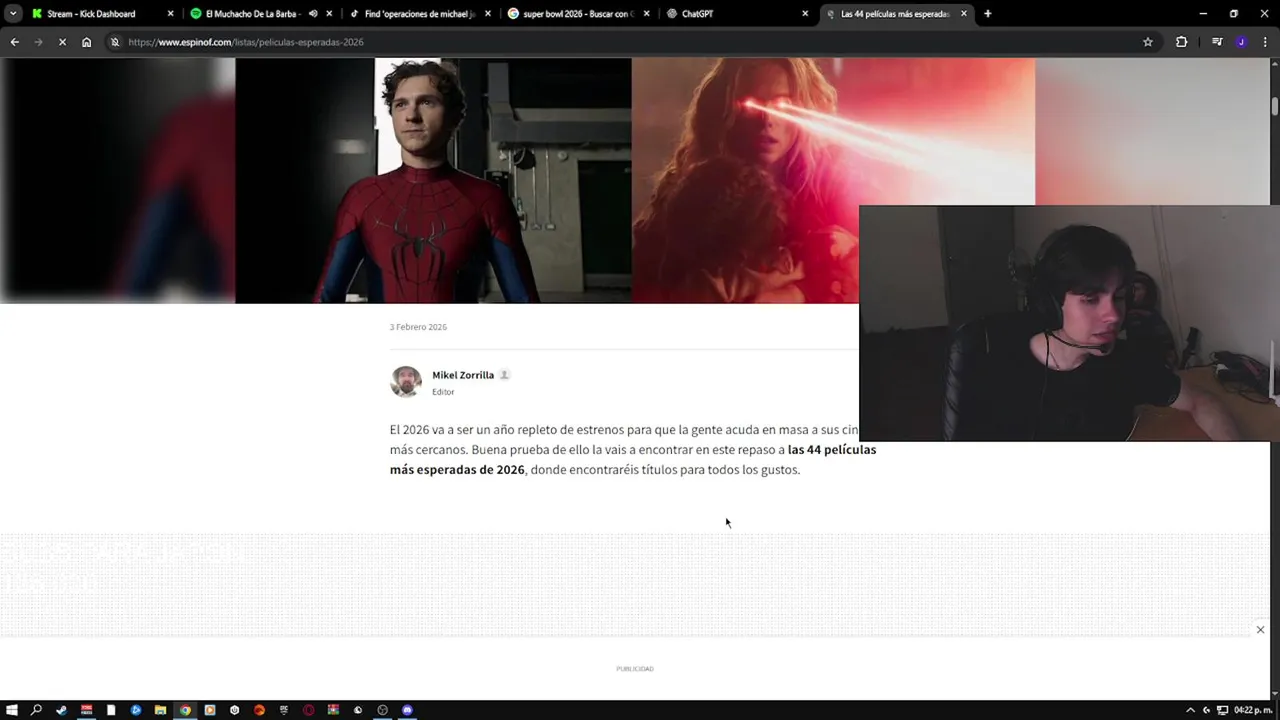Close the Stream - Kick Dashboard tab
1280x720 pixels.
coord(170,14)
